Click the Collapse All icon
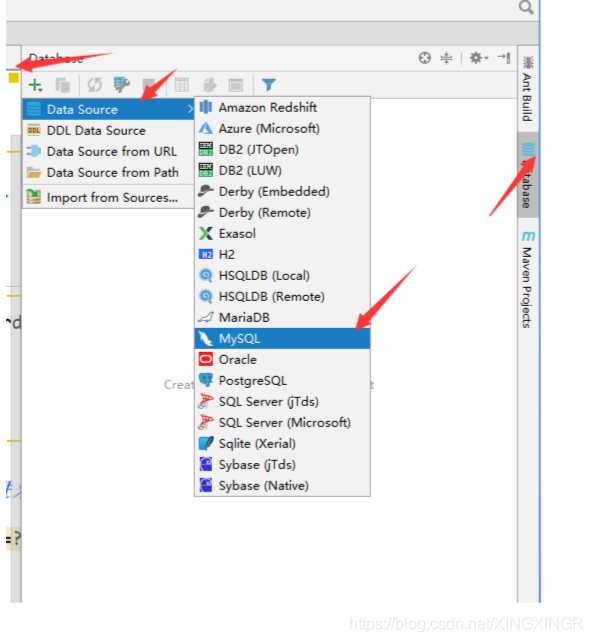Image resolution: width=593 pixels, height=642 pixels. [x=446, y=58]
